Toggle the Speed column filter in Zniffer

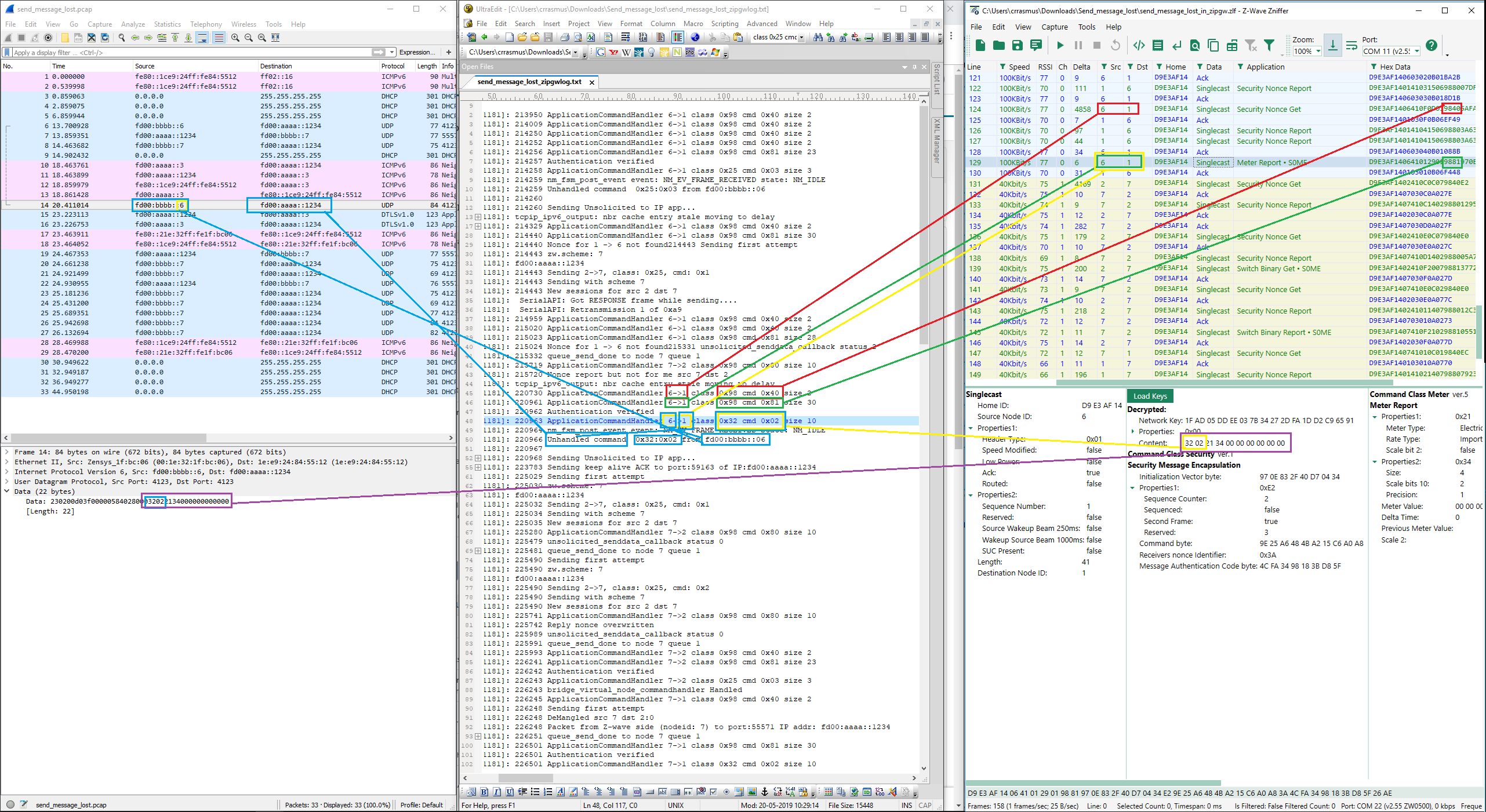pyautogui.click(x=1002, y=67)
